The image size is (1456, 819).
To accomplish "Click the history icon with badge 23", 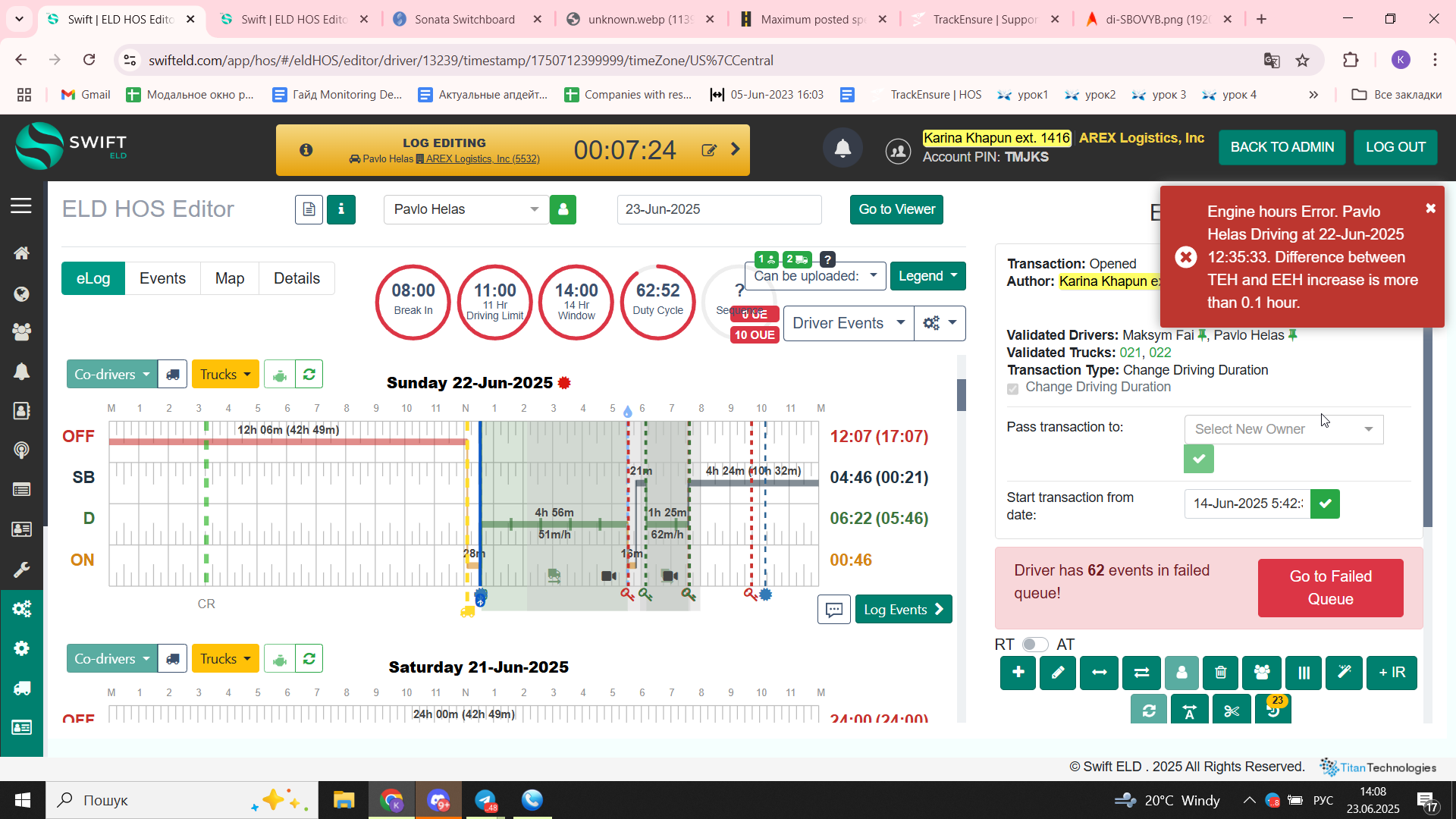I will (x=1273, y=711).
